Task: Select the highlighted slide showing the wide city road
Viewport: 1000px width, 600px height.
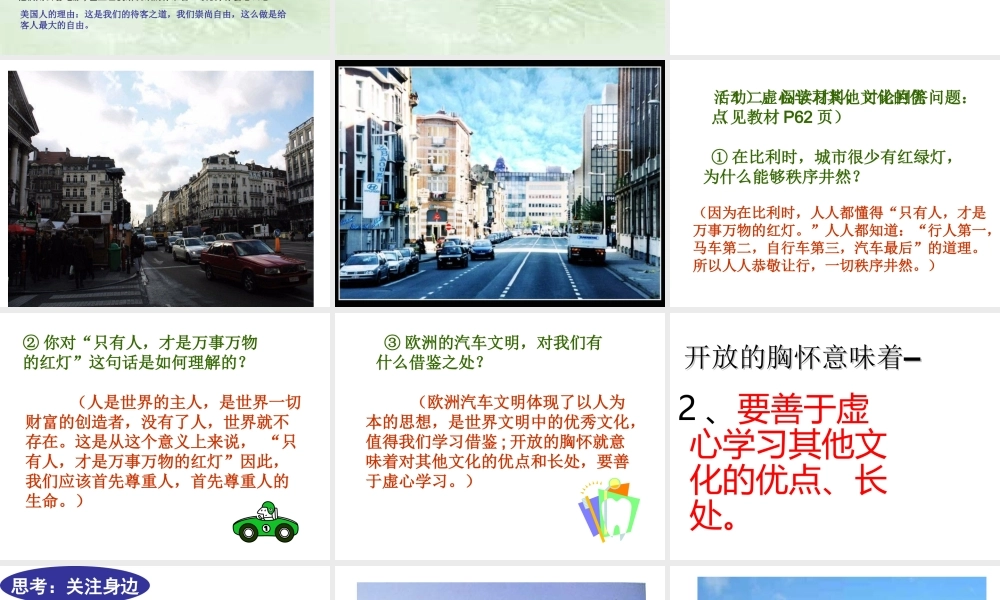Action: pos(500,184)
